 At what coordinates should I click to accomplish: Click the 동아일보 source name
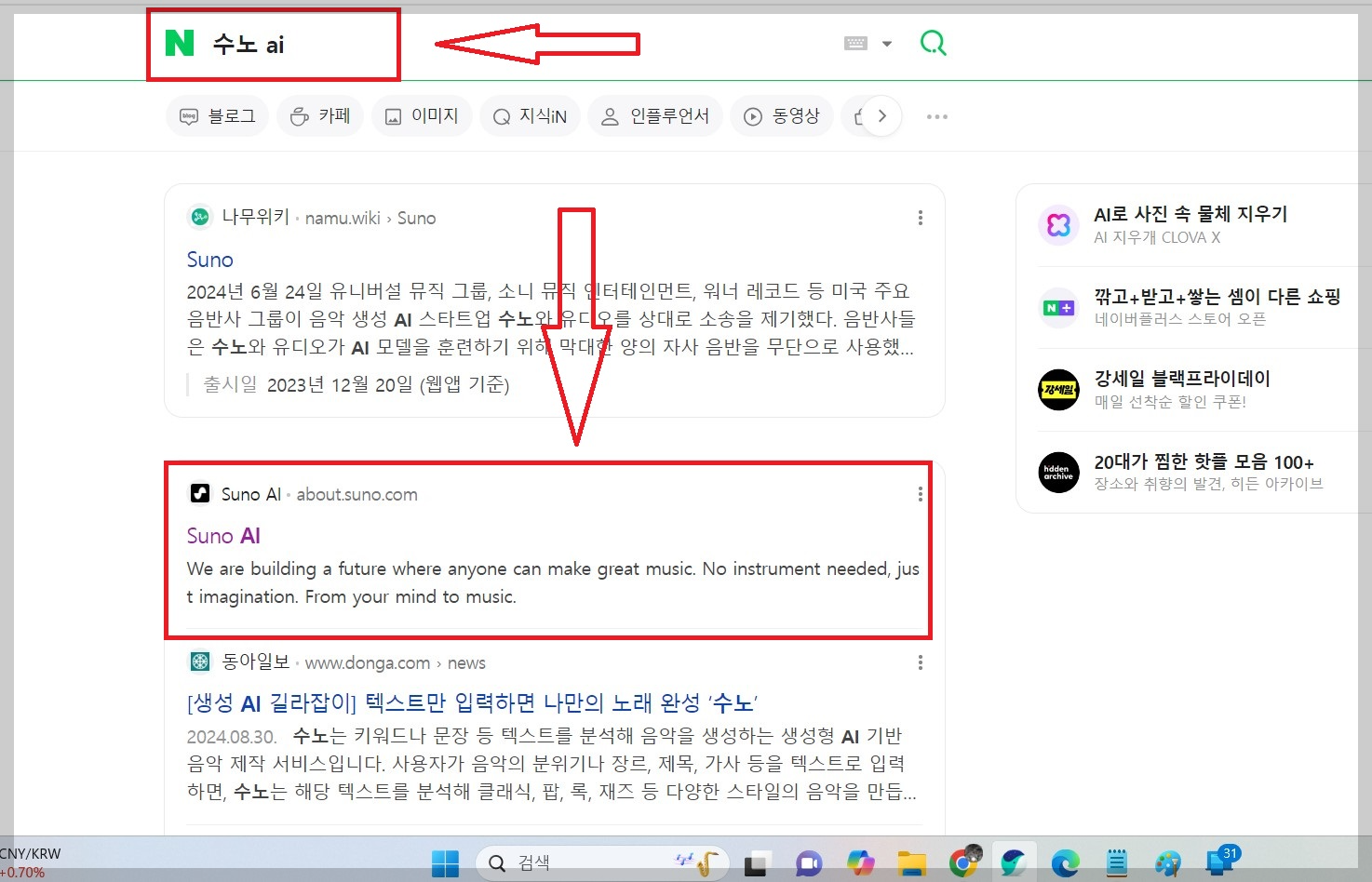pyautogui.click(x=256, y=662)
